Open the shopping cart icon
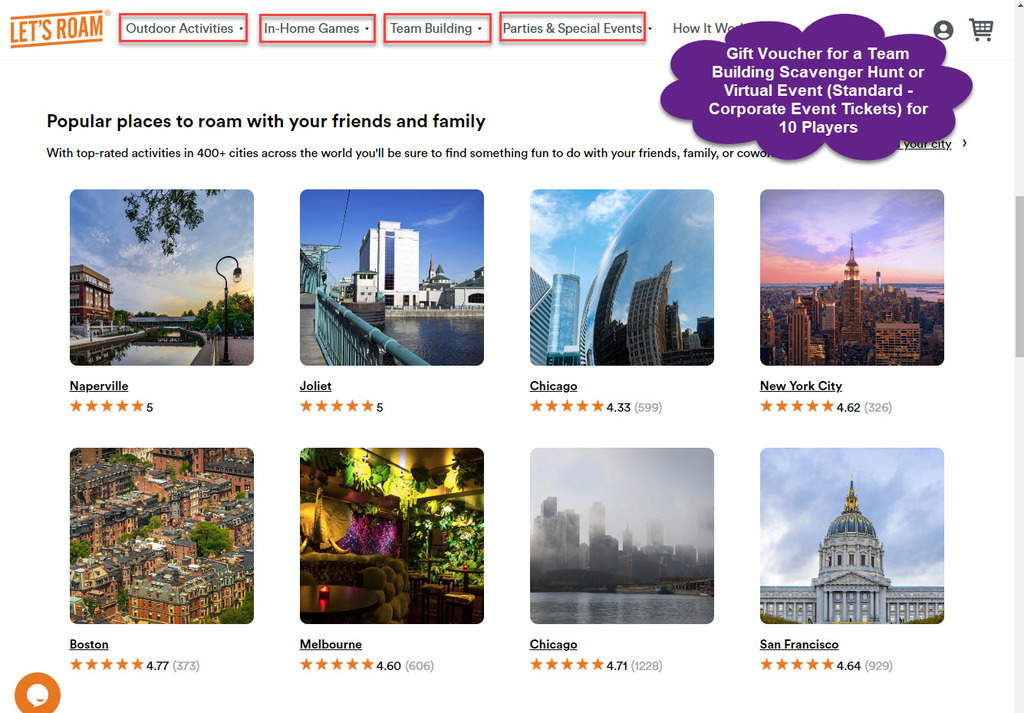Screen dimensions: 1024x713 tap(981, 30)
